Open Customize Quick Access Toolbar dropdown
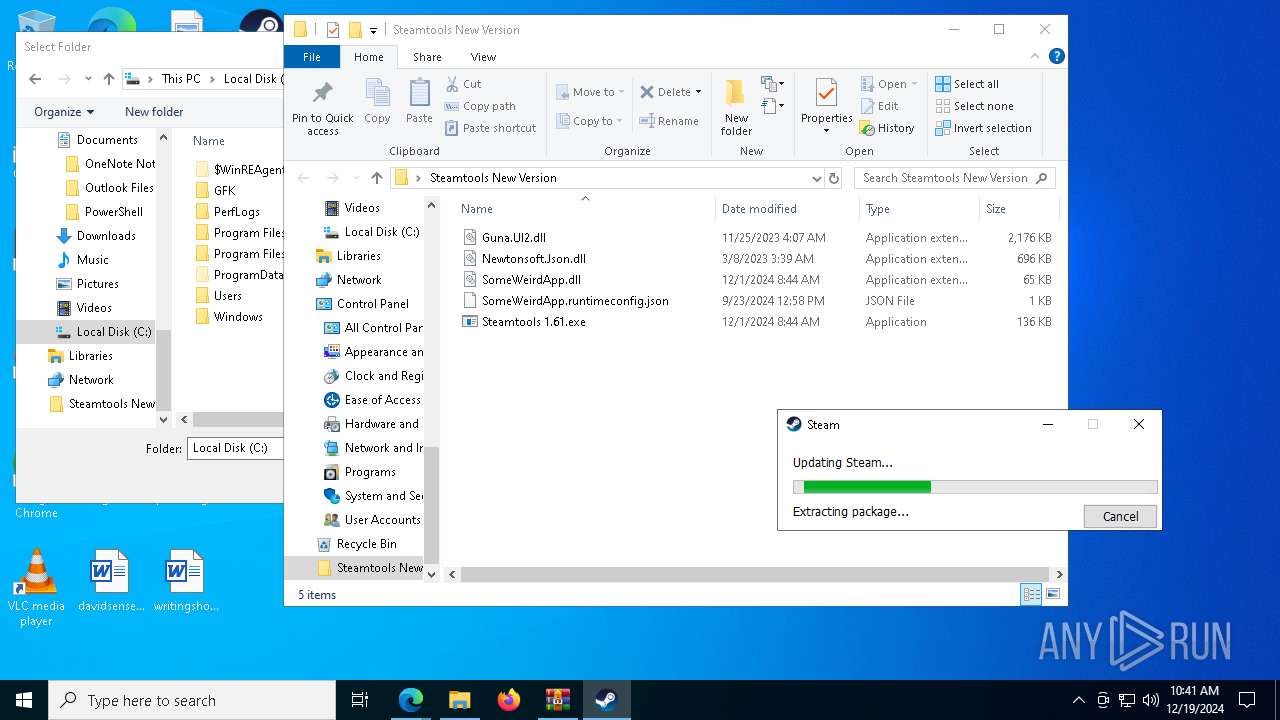 click(373, 30)
